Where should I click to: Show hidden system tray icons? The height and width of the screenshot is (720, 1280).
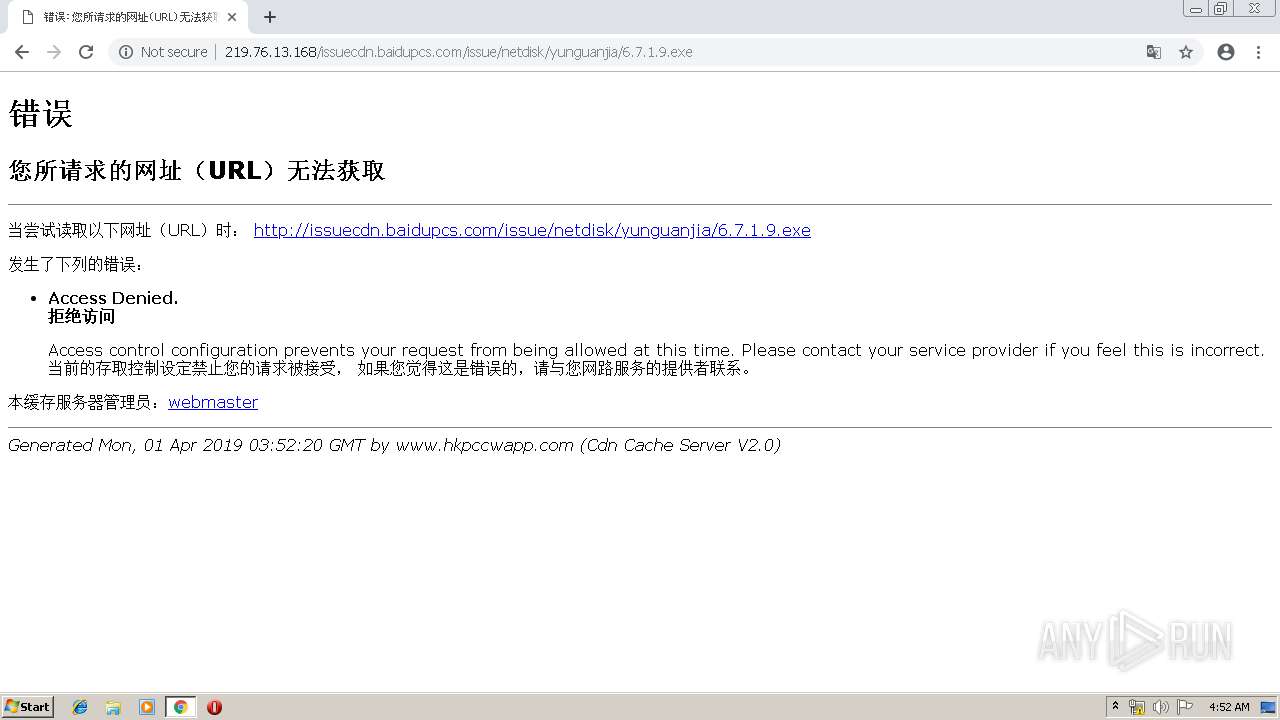(1115, 707)
